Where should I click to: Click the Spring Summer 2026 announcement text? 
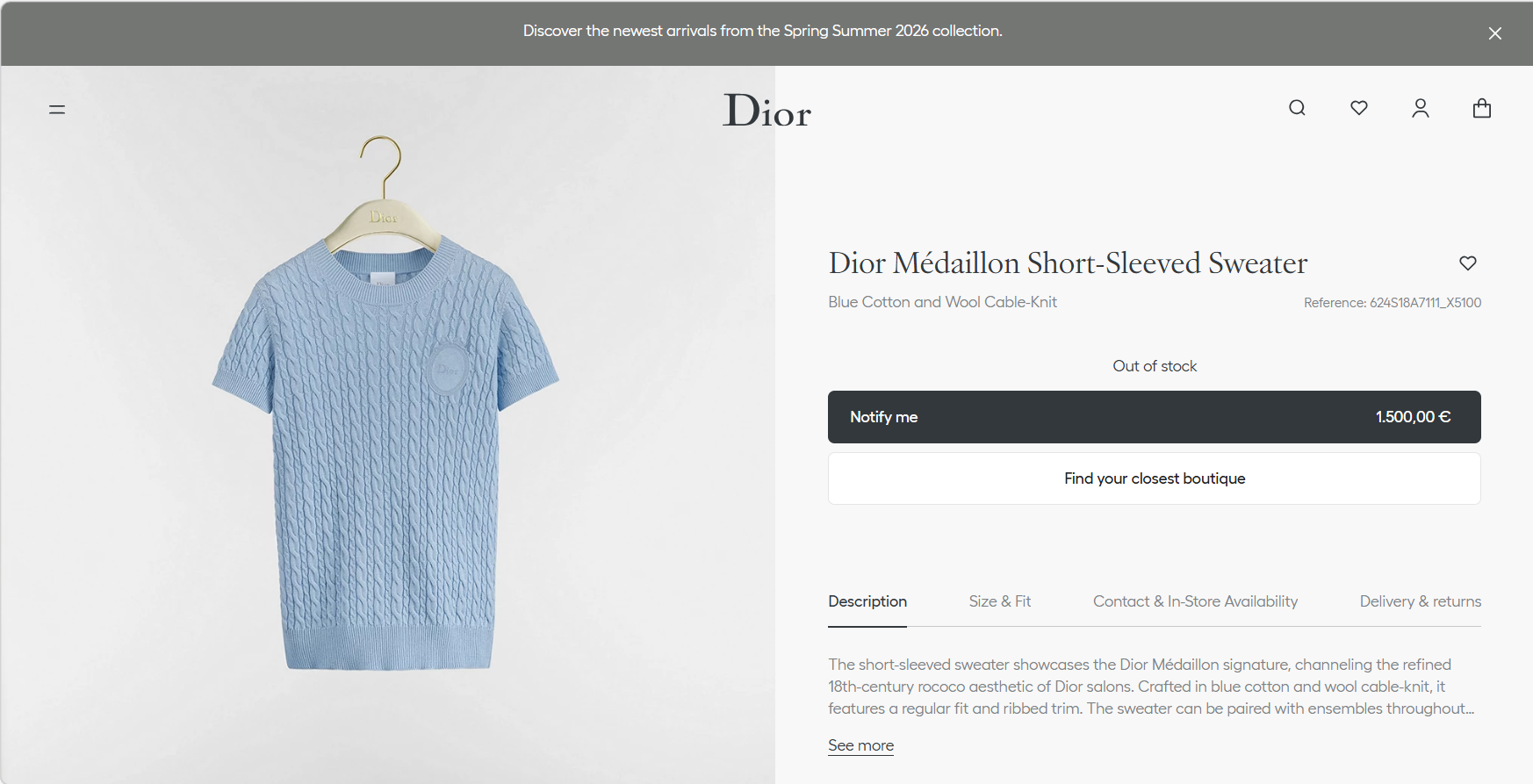(763, 31)
